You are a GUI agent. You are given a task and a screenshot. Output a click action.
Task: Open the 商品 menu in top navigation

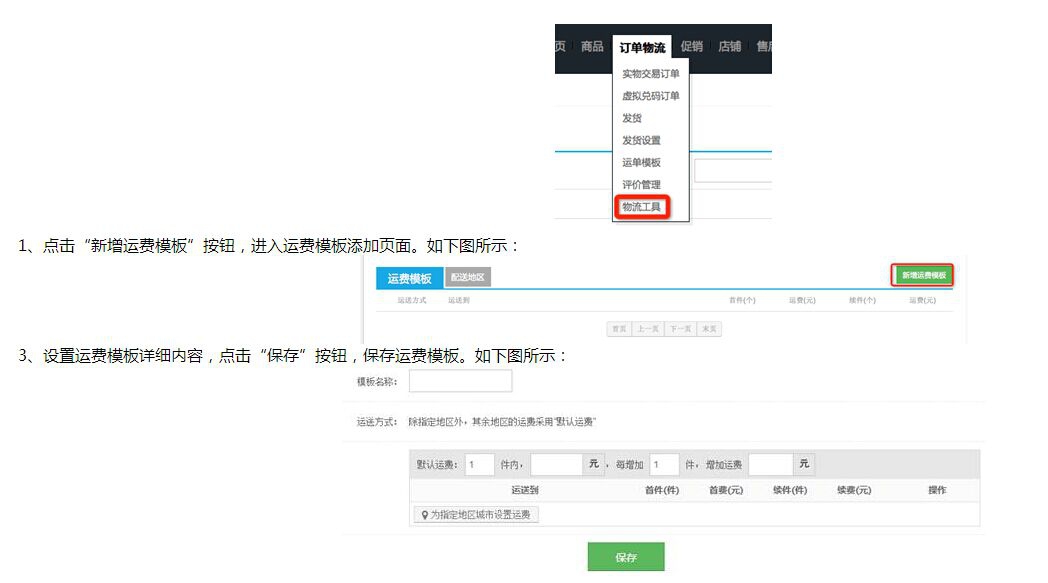(592, 46)
